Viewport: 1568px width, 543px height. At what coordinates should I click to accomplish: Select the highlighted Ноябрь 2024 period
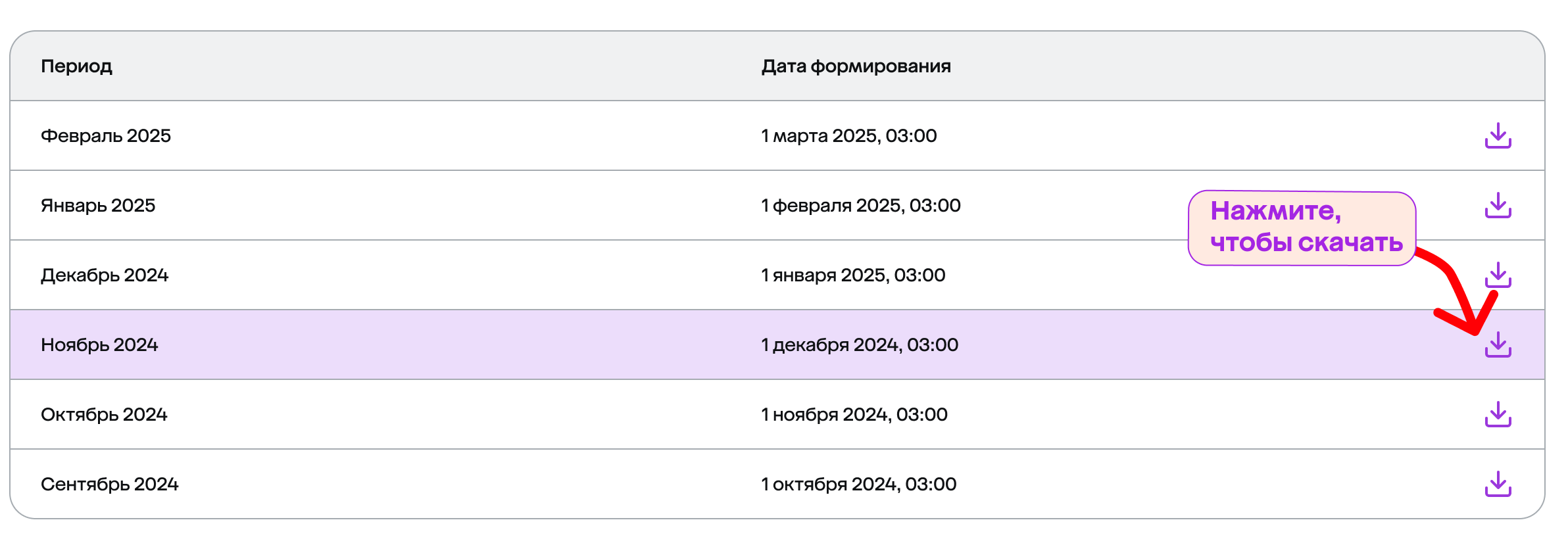point(99,345)
